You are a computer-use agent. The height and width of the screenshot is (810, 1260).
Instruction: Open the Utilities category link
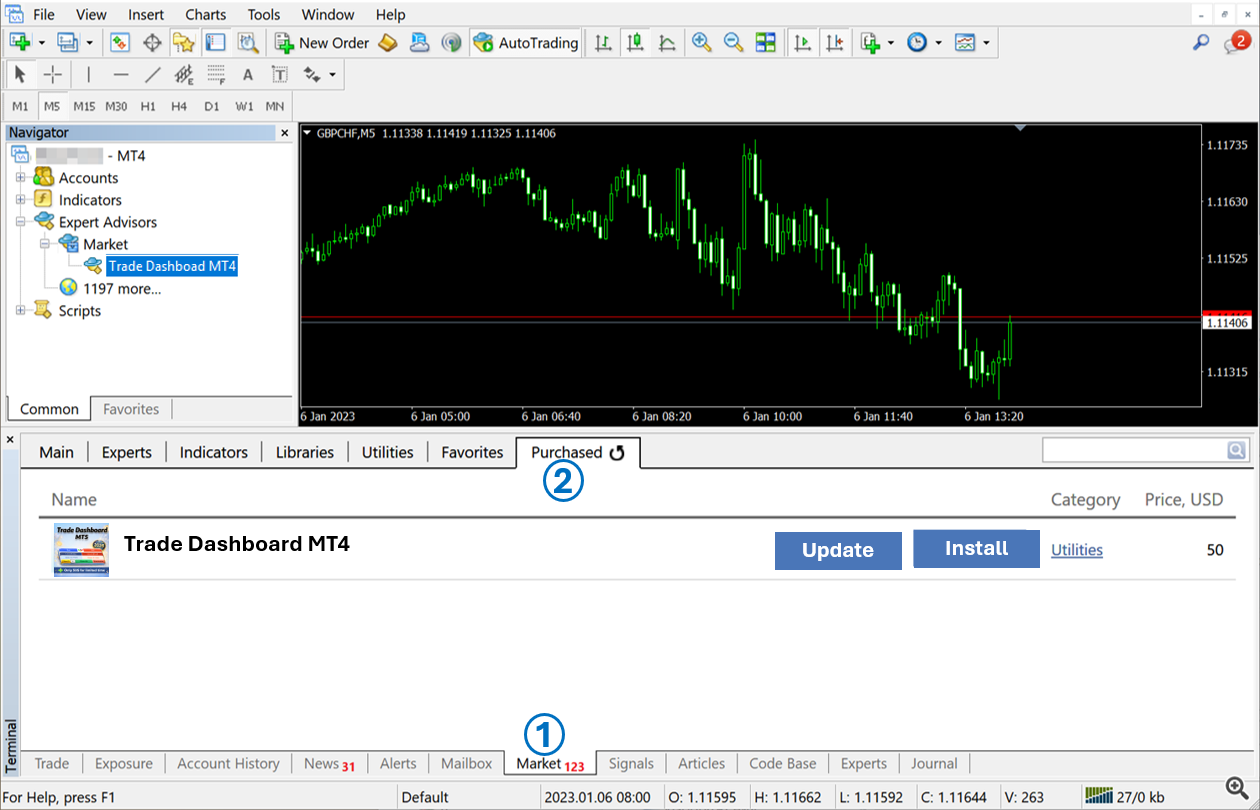1077,549
